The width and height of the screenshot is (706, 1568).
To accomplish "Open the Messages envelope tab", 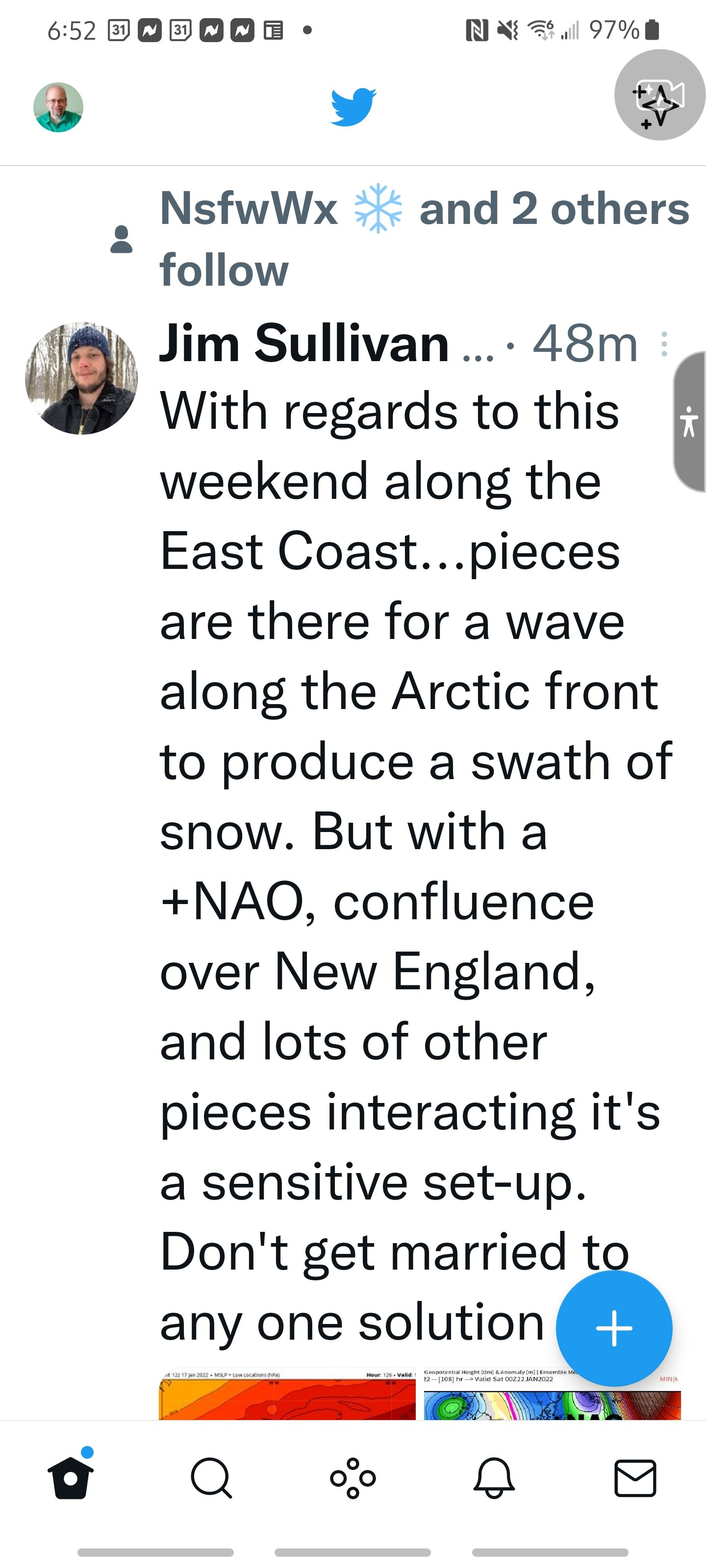I will [x=635, y=1478].
